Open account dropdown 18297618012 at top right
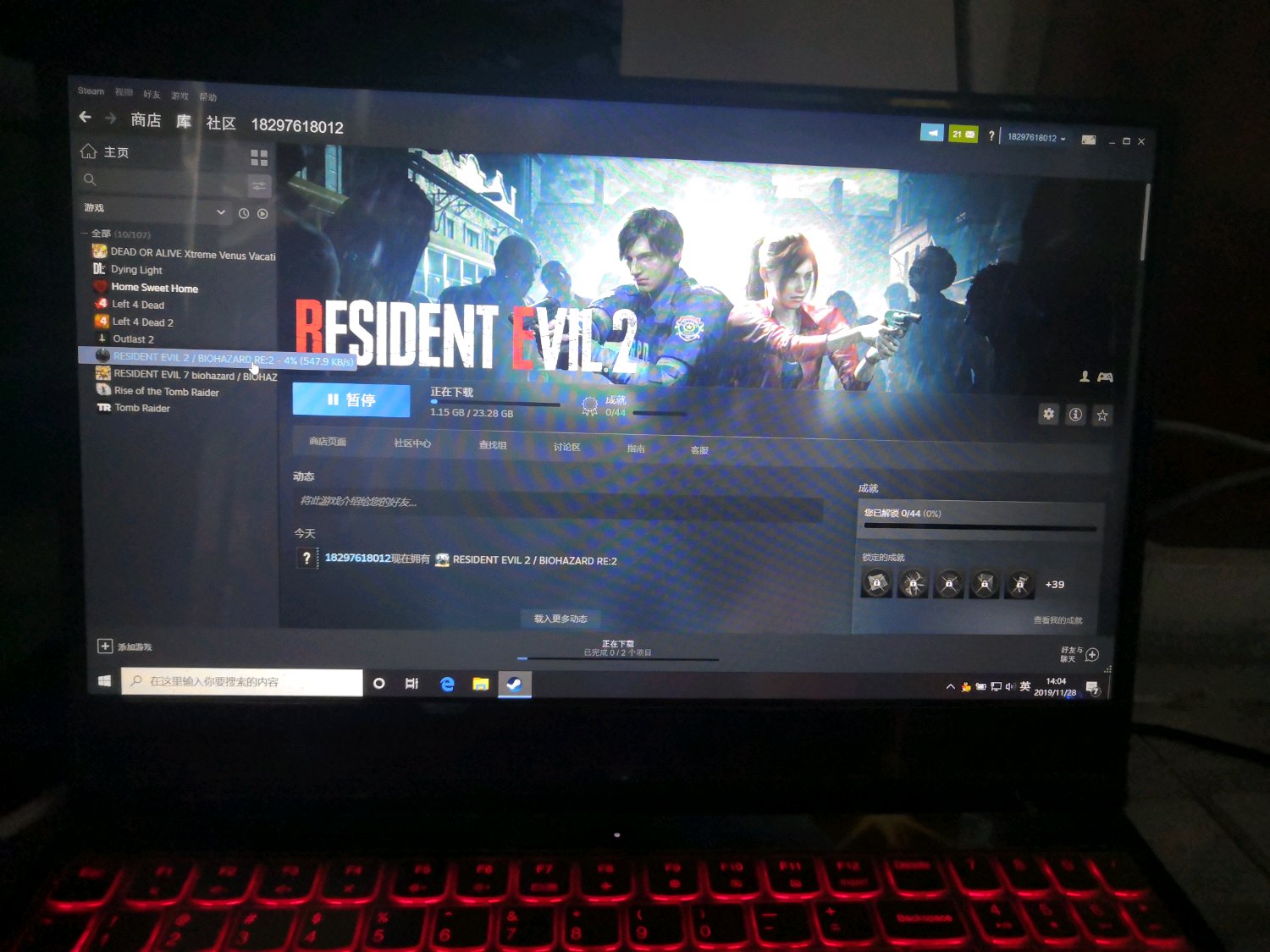1270x952 pixels. point(1036,137)
